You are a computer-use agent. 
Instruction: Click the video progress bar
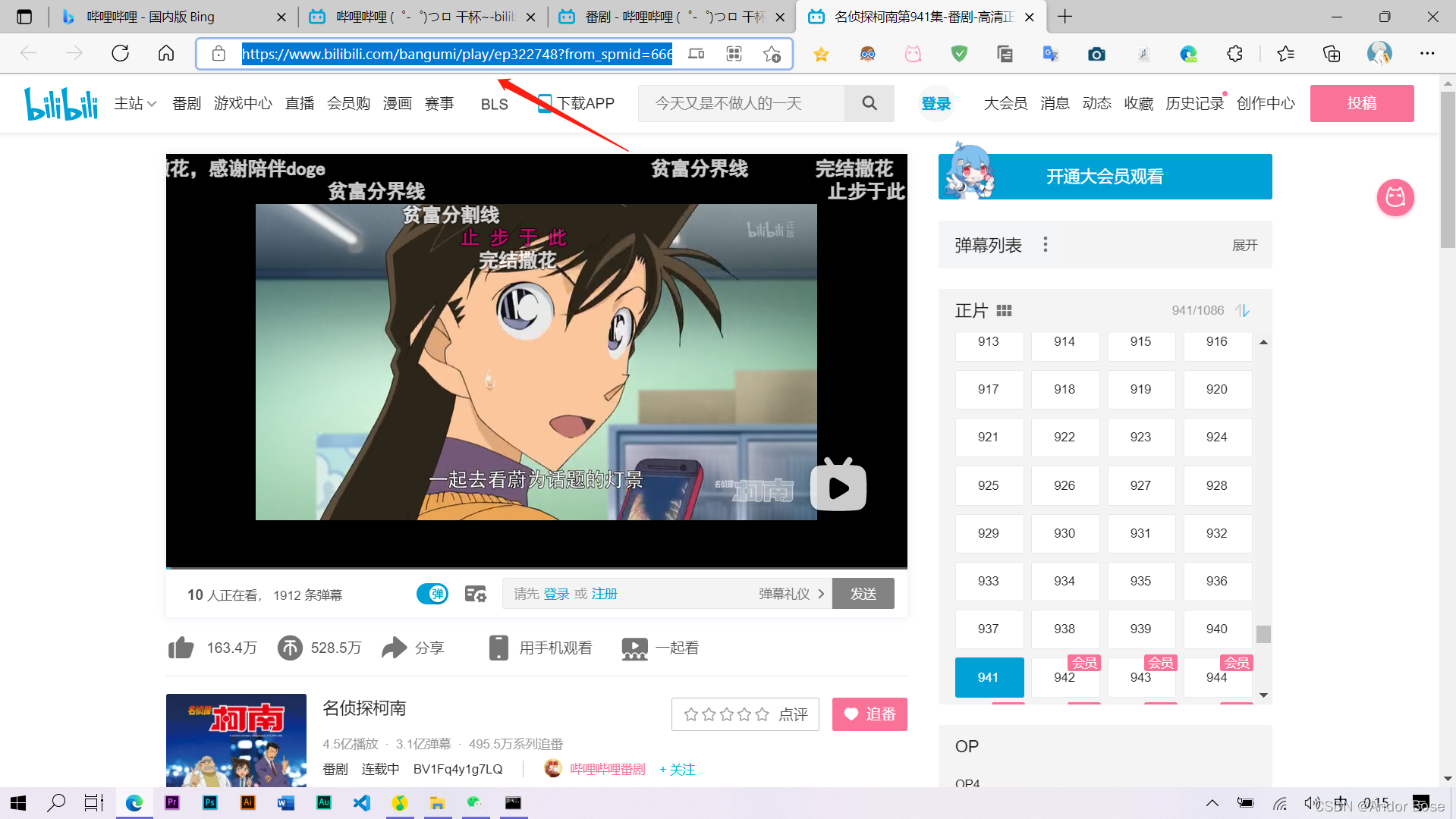point(536,567)
